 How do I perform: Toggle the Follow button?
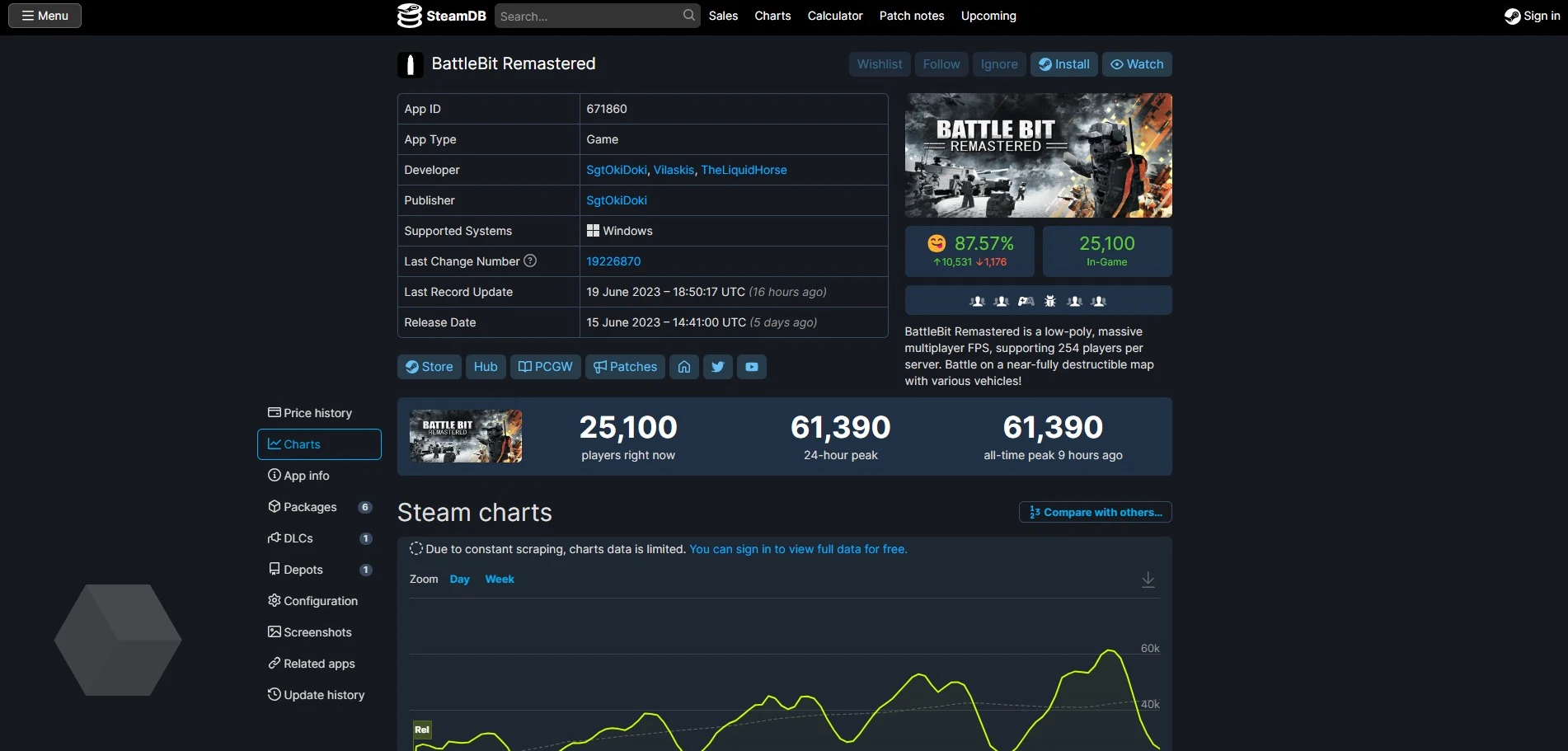tap(941, 64)
